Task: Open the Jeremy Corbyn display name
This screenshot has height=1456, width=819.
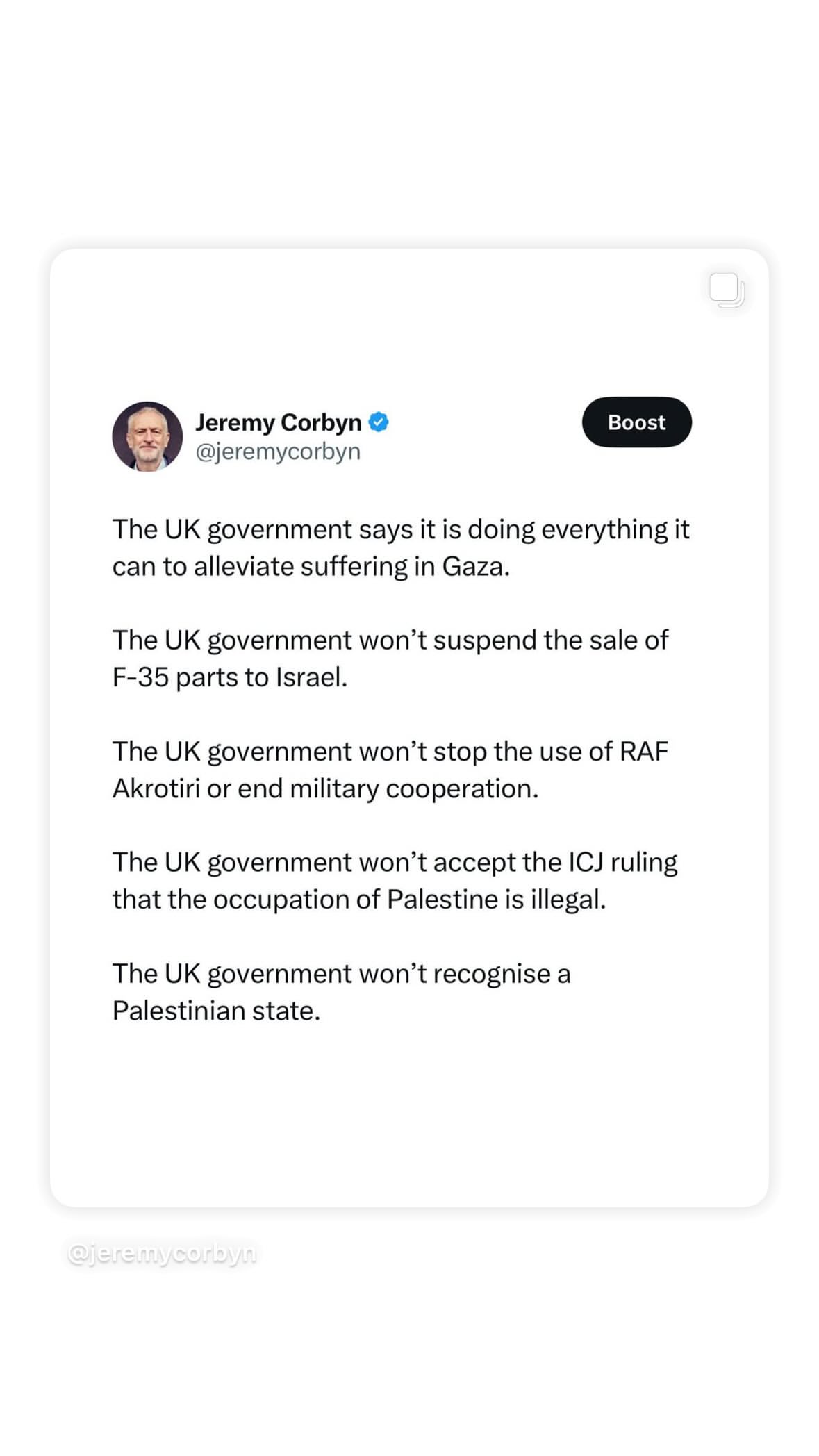Action: click(x=278, y=422)
